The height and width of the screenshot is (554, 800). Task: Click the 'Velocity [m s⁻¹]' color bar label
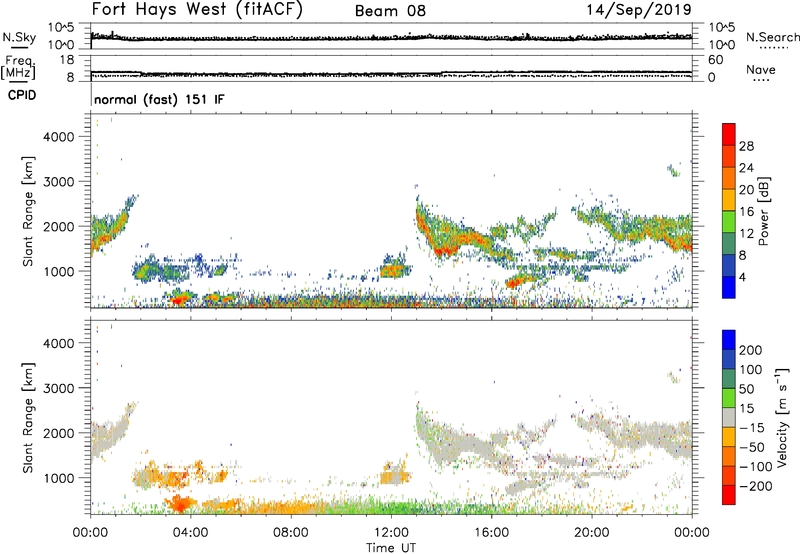[781, 417]
